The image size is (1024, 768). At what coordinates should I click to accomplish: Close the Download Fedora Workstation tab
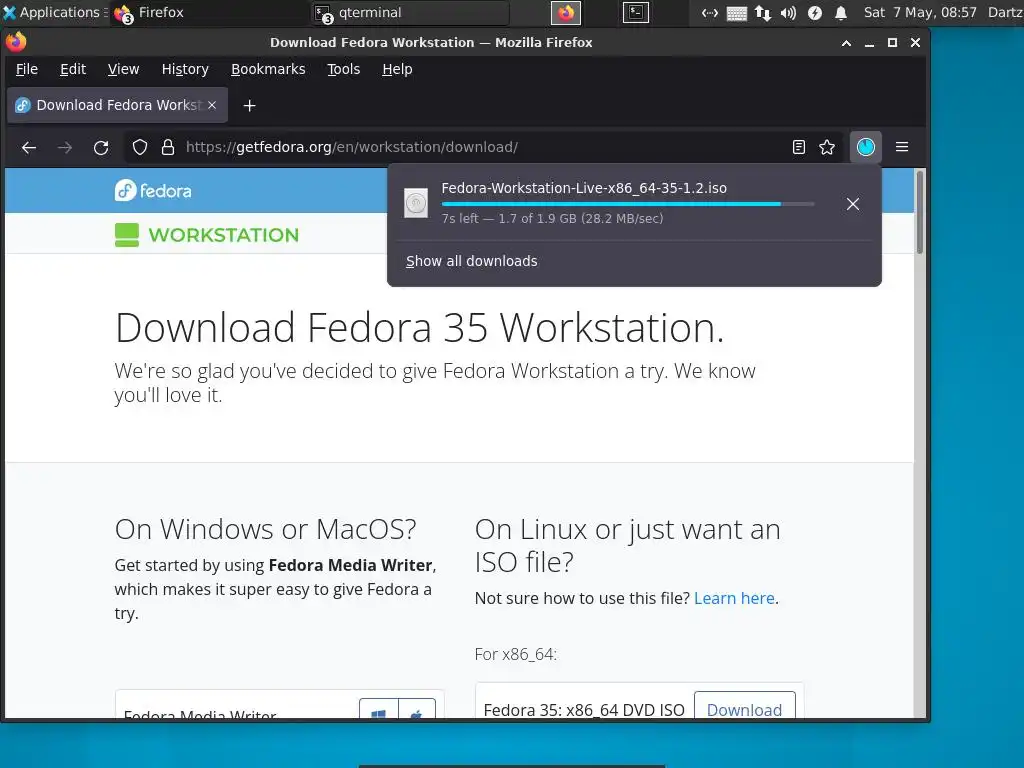pos(212,105)
